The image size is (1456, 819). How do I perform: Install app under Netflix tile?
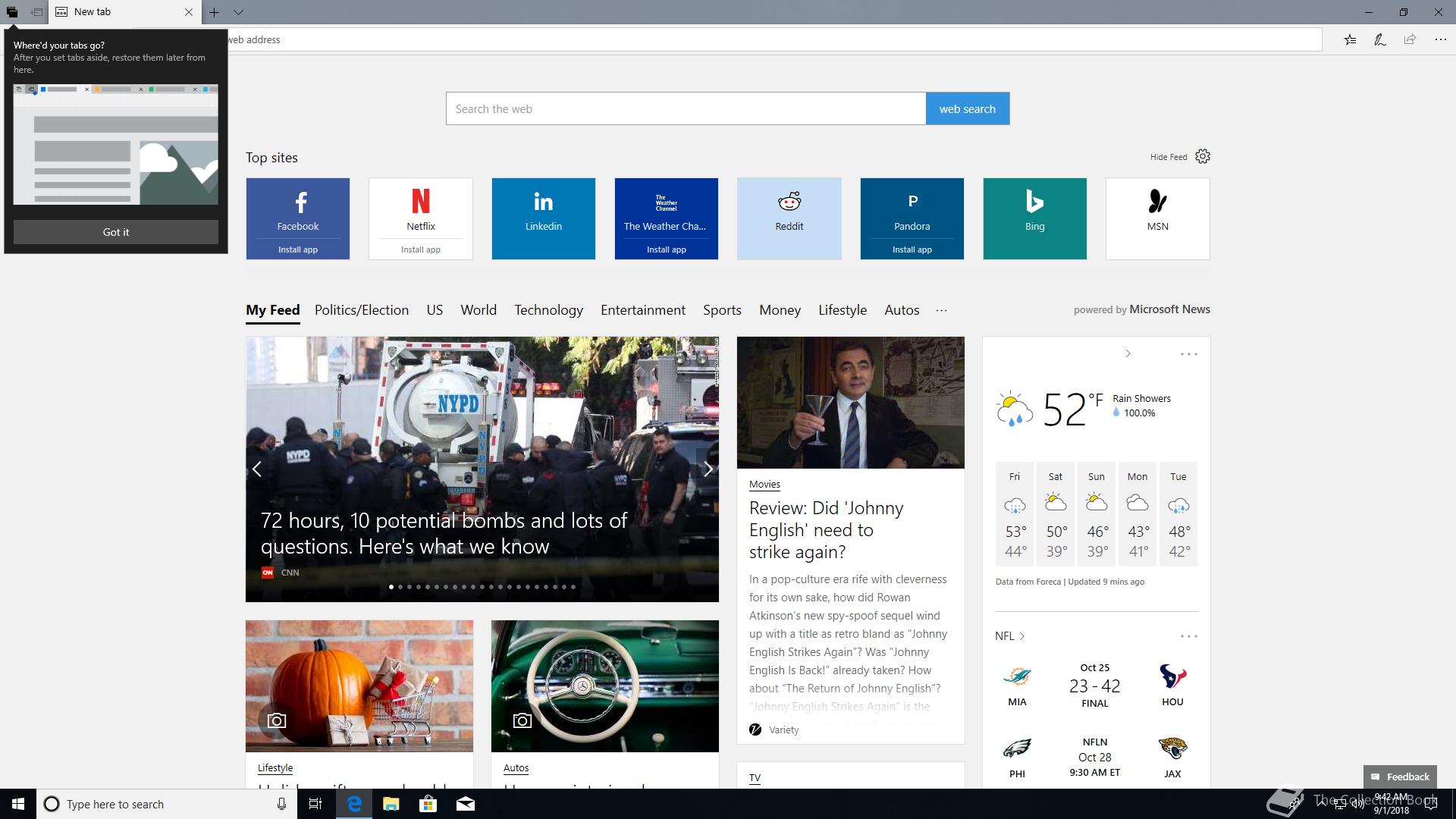(x=421, y=249)
